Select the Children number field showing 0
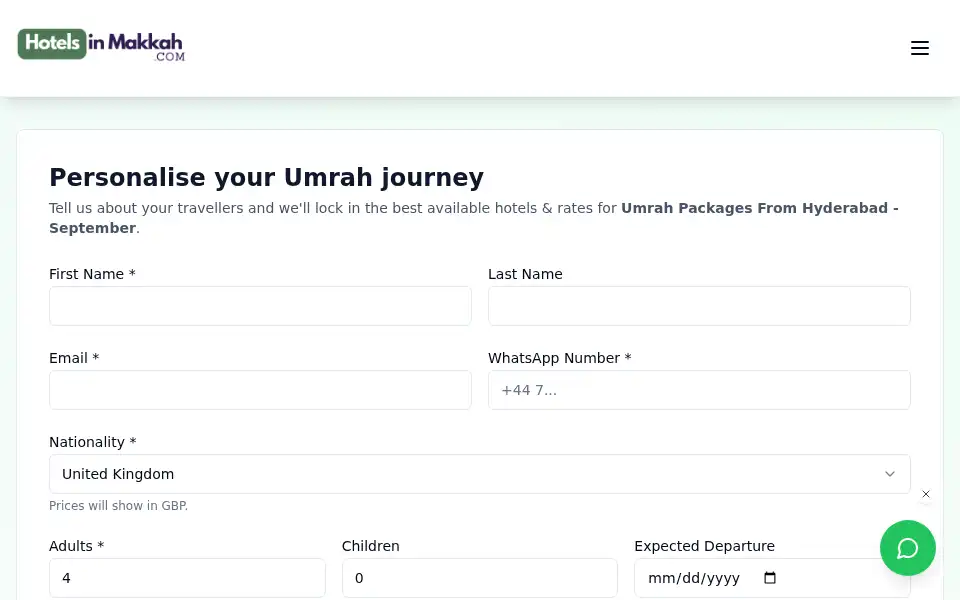This screenshot has width=960, height=600. 479,578
